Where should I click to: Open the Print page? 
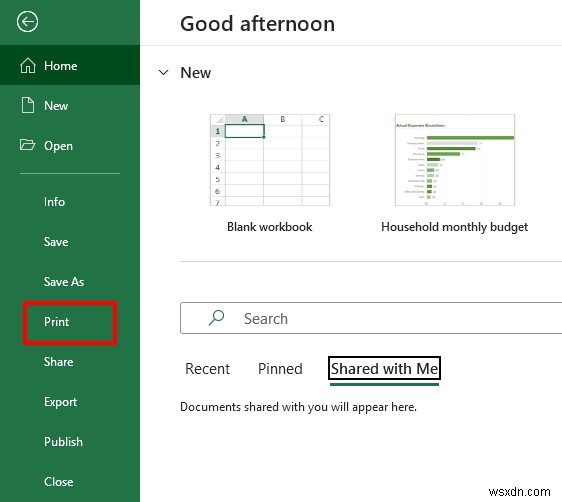click(57, 322)
